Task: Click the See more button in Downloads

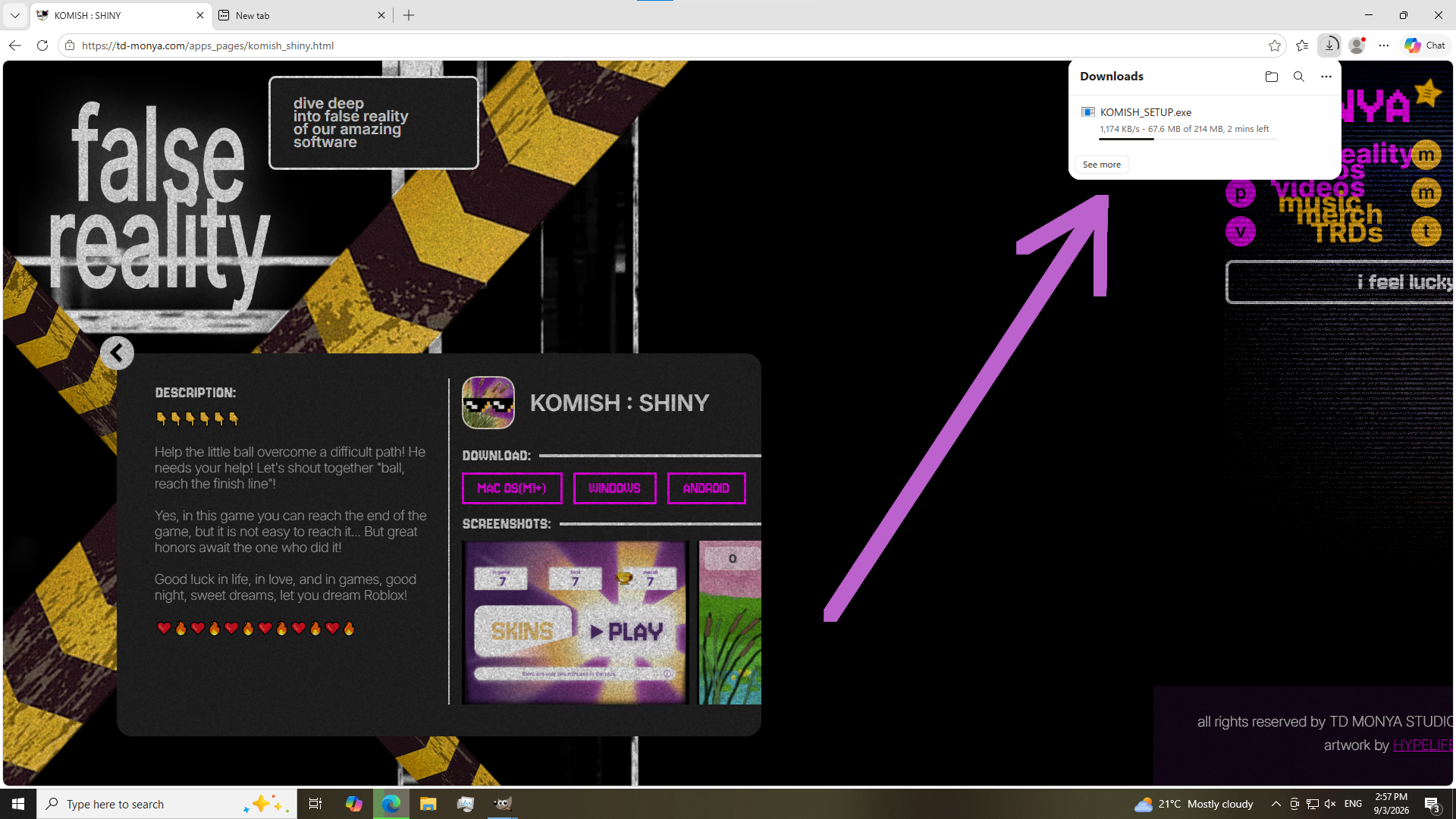Action: (x=1101, y=165)
